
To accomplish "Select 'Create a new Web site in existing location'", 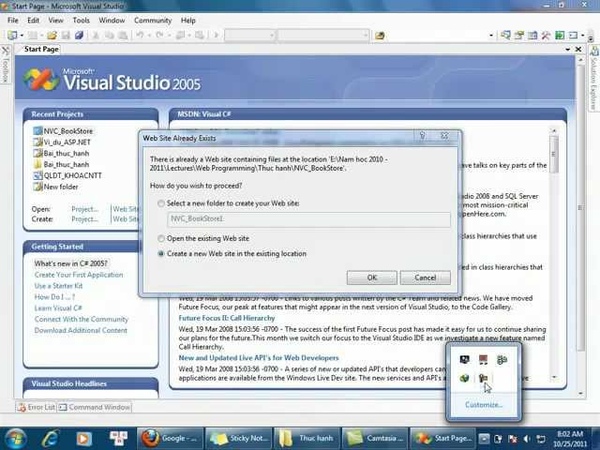I will pyautogui.click(x=161, y=254).
